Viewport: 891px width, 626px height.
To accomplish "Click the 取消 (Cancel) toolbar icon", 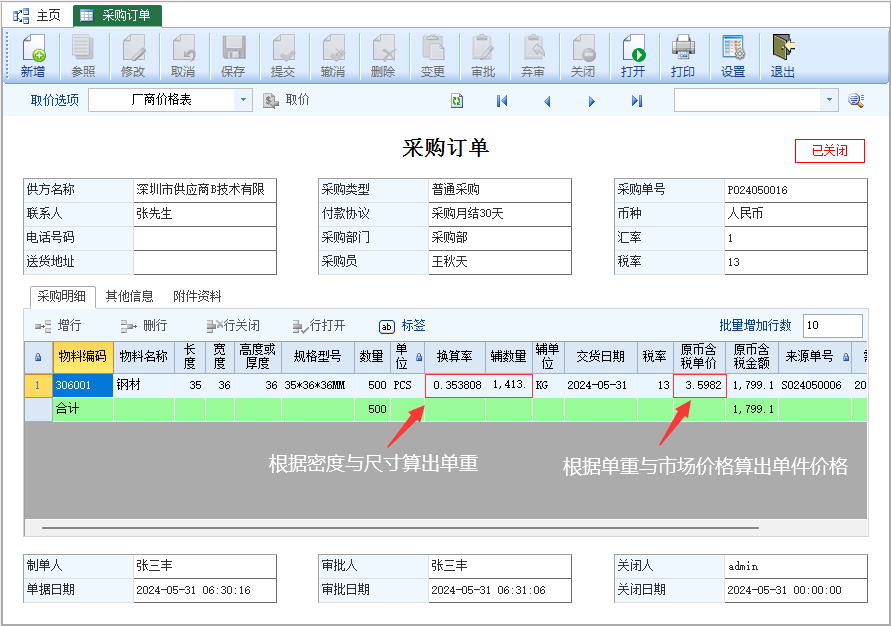I will pos(183,56).
